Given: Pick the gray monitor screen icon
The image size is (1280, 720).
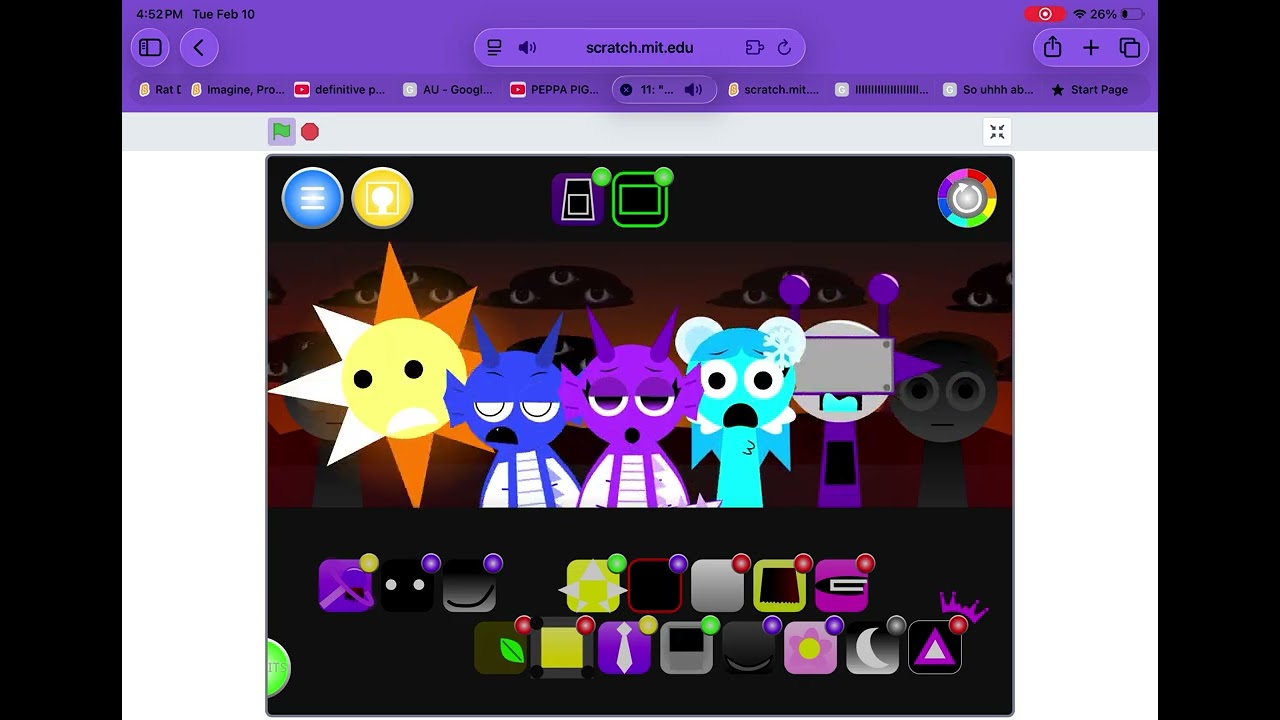Looking at the screenshot, I should (x=686, y=647).
